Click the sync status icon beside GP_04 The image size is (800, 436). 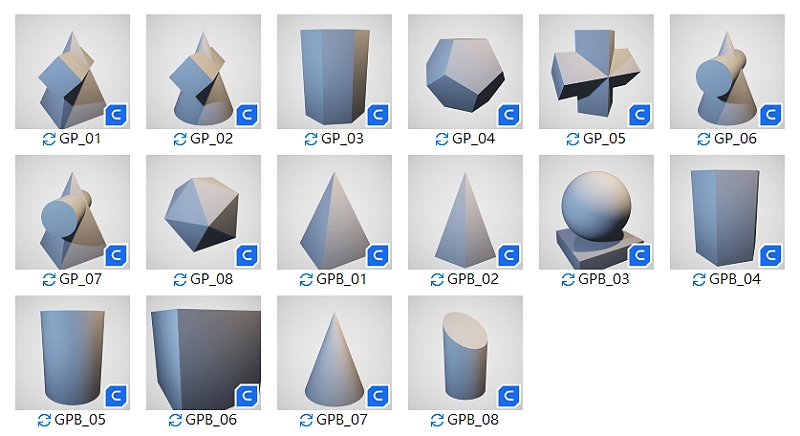point(442,139)
